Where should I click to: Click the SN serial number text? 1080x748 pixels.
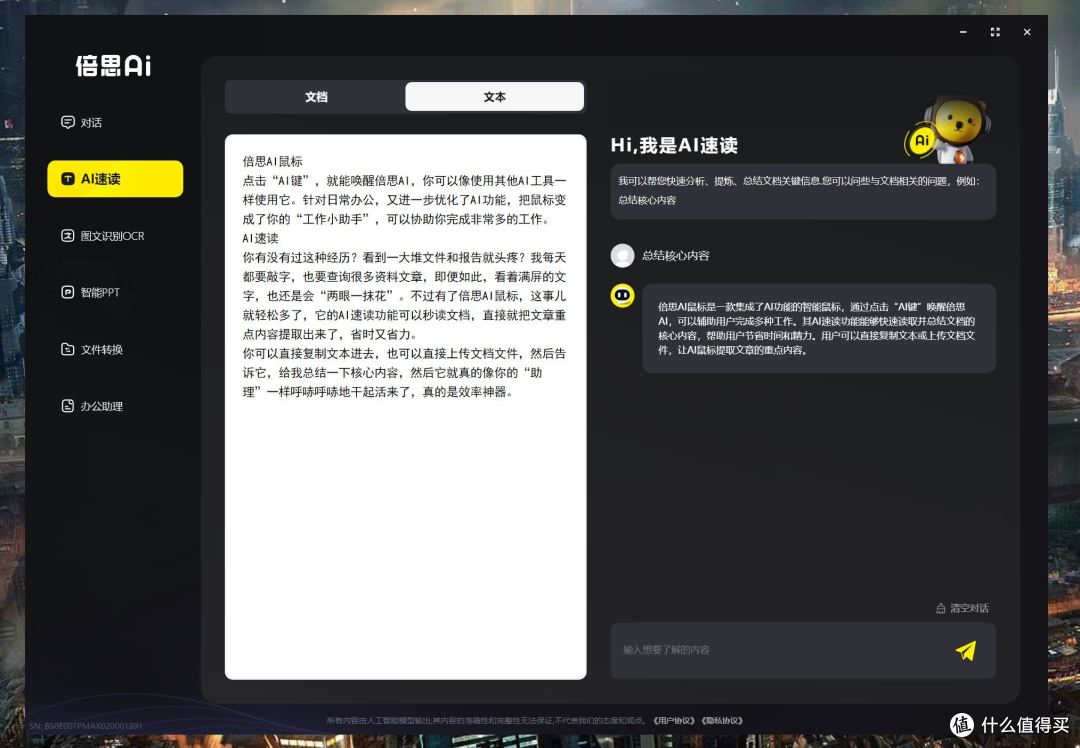coord(86,725)
